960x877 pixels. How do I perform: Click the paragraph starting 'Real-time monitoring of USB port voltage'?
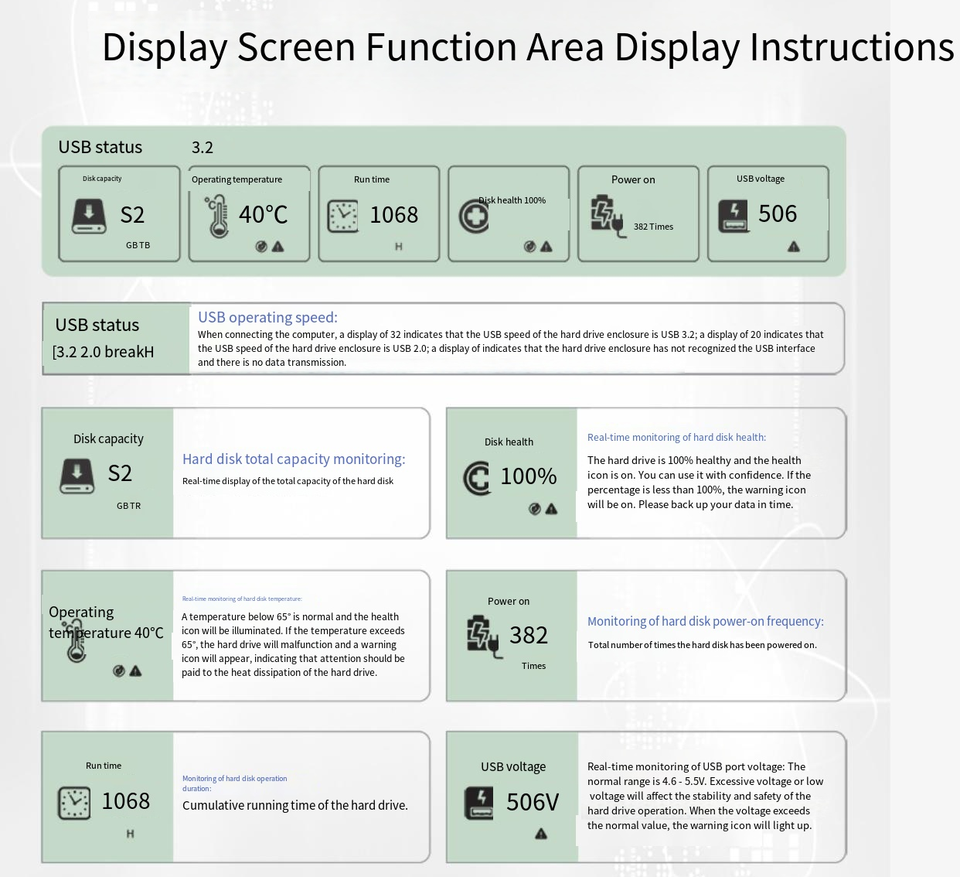click(705, 796)
